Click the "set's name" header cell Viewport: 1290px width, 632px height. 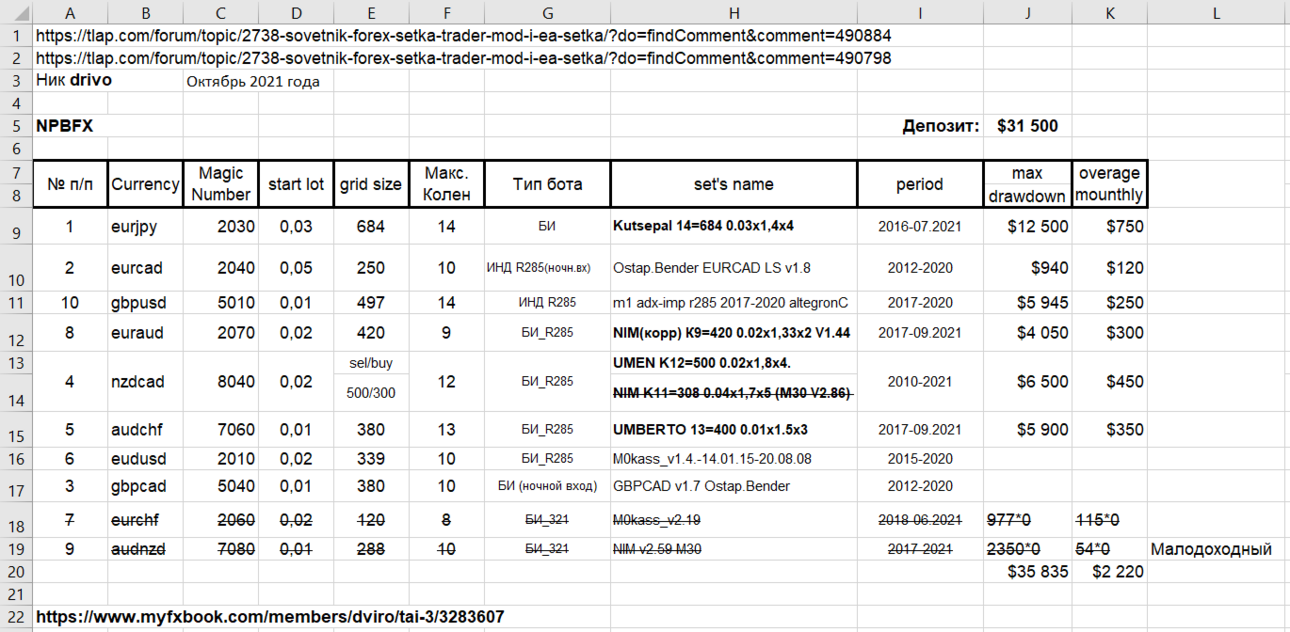click(x=733, y=183)
